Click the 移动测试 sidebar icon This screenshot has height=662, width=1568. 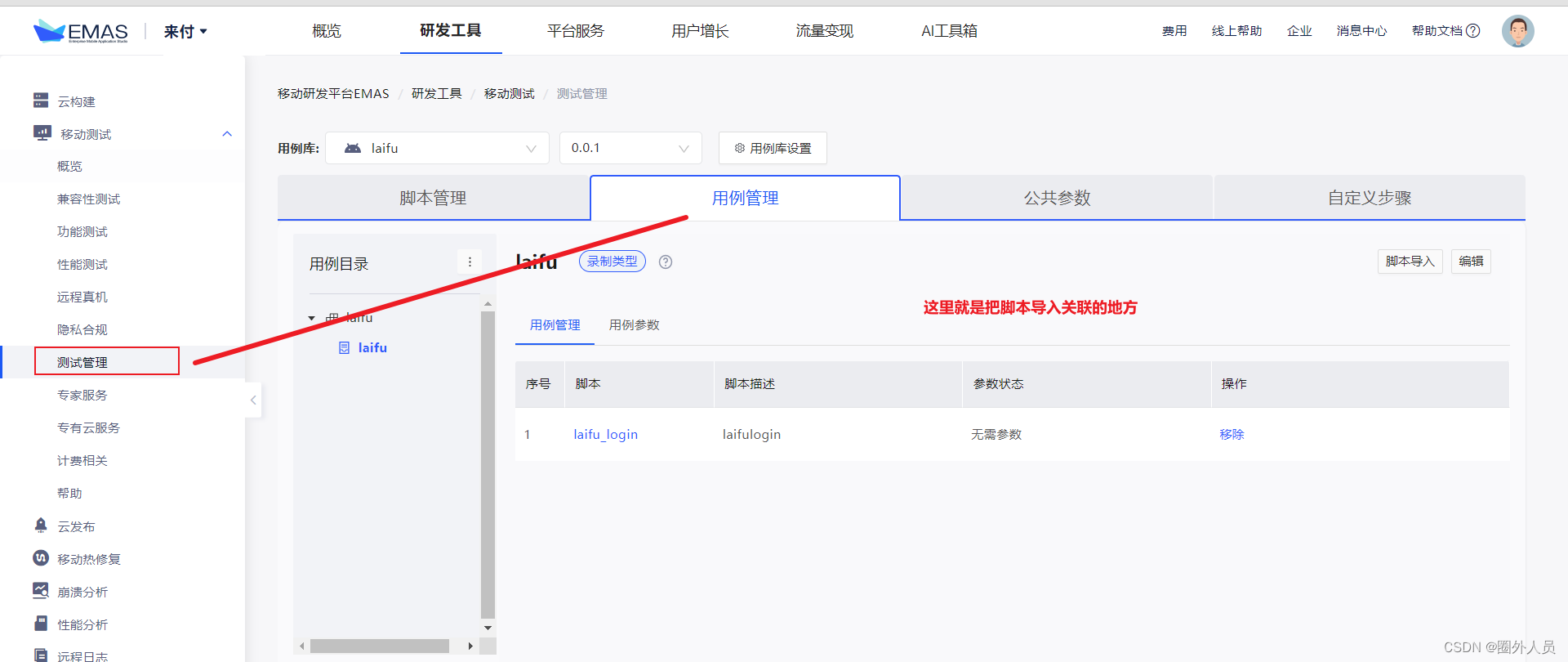point(42,133)
